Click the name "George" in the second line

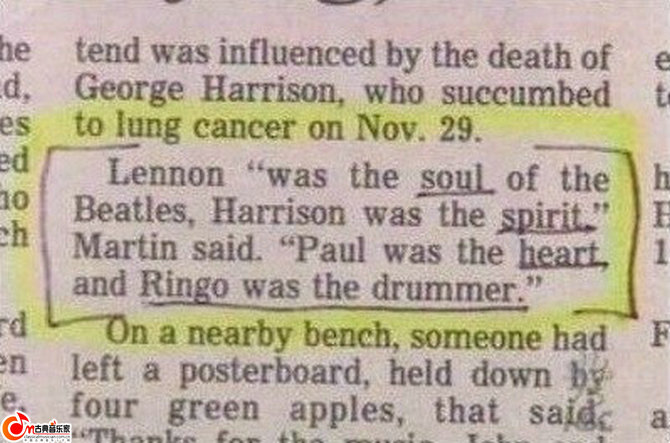(129, 90)
